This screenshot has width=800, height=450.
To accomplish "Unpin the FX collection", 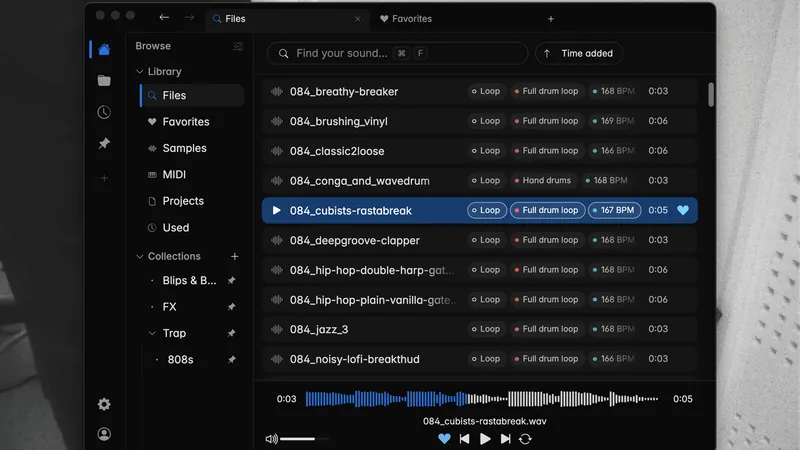I will (x=232, y=307).
